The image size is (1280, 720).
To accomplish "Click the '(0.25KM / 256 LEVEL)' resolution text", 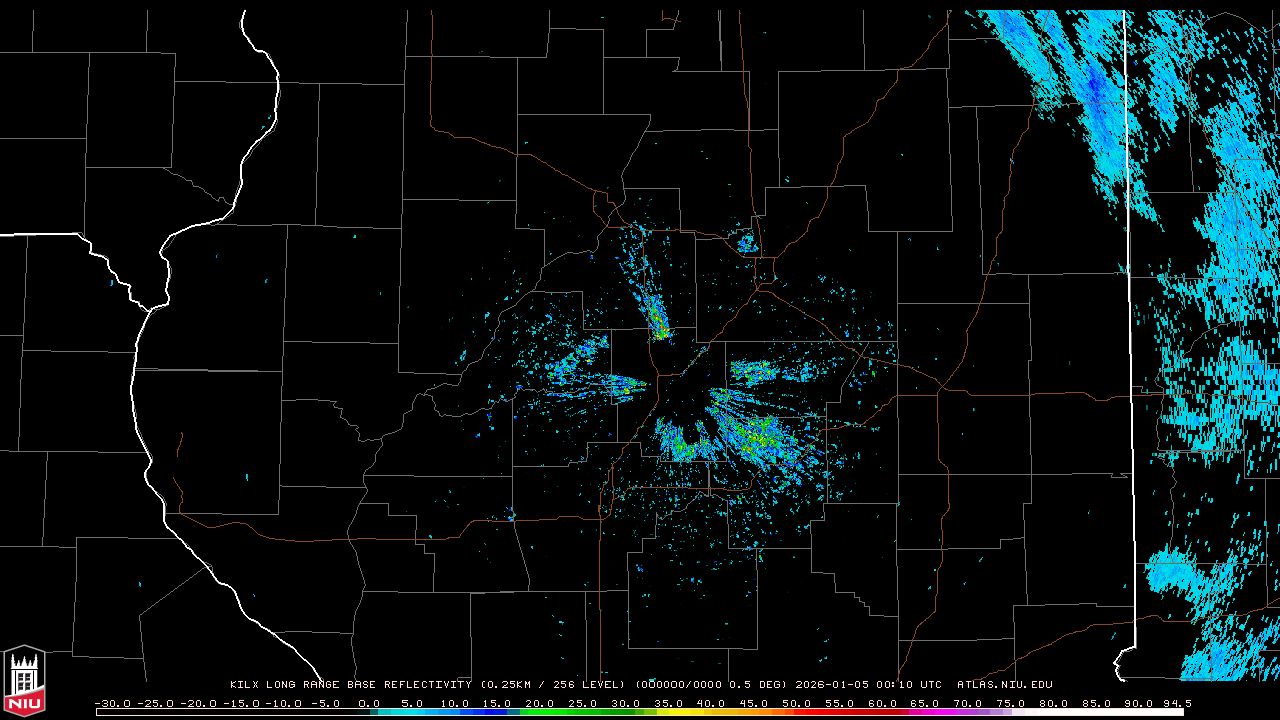I will (x=553, y=685).
